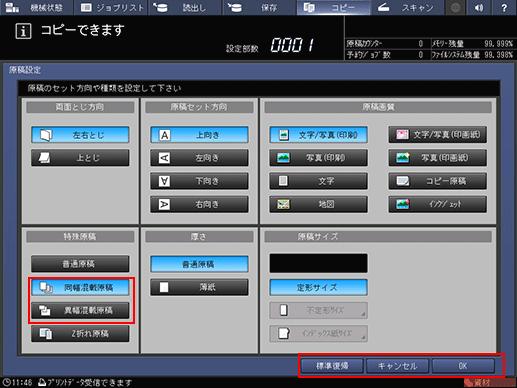Click the speaker volume icon
The width and height of the screenshot is (517, 388).
(479, 7)
